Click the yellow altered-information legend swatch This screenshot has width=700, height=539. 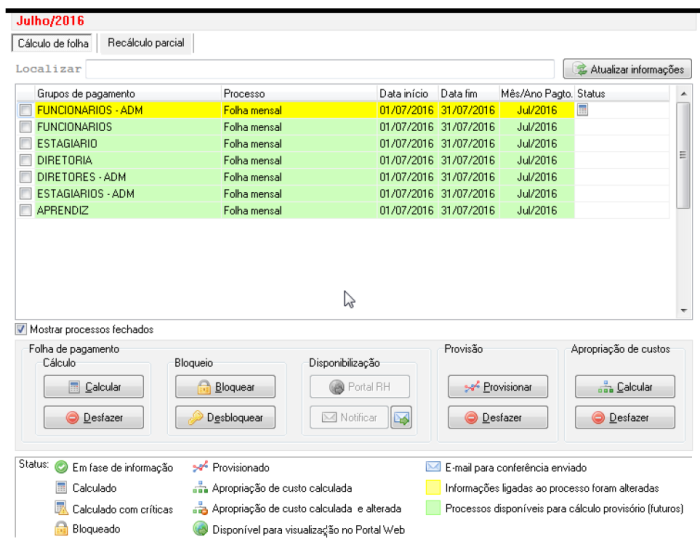[433, 488]
